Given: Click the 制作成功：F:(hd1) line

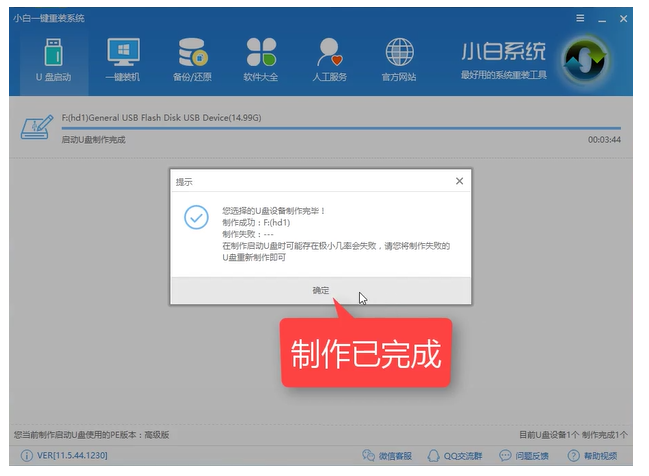Looking at the screenshot, I should [256, 223].
